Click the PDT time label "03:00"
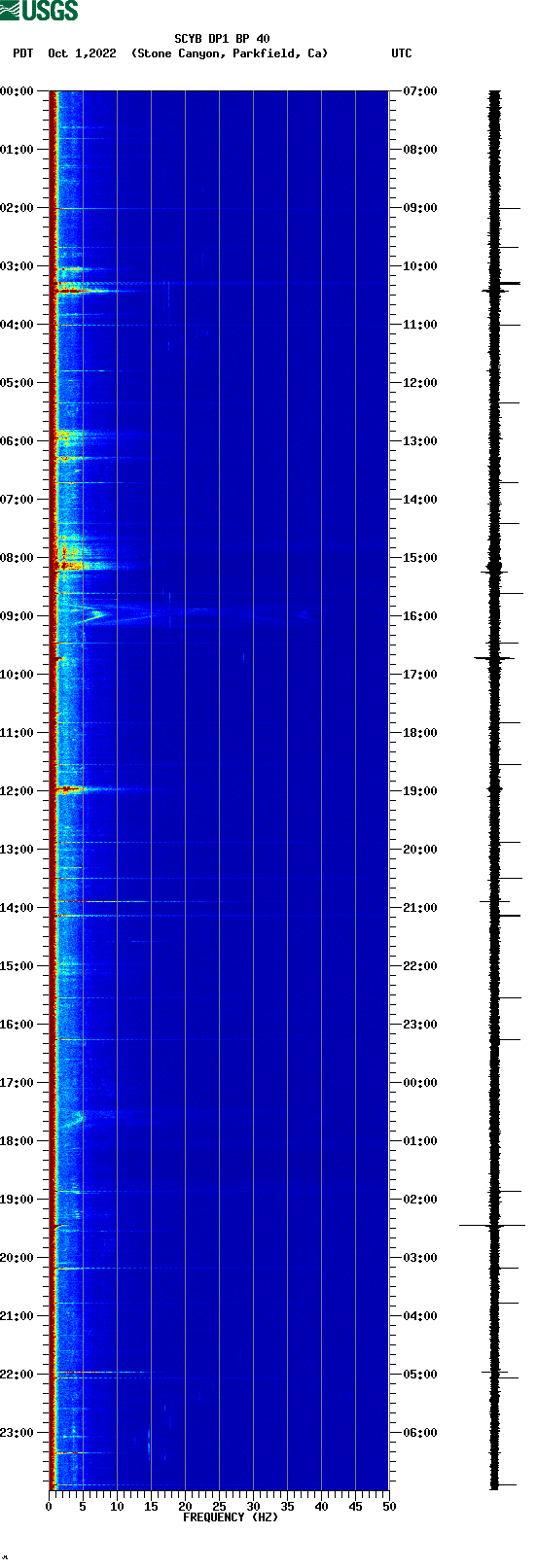The image size is (537, 1568). point(18,266)
